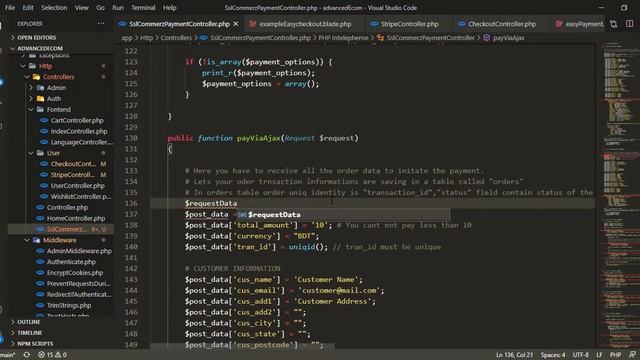Click the Http breadcrumb segment
640x360 pixels.
pyautogui.click(x=147, y=38)
